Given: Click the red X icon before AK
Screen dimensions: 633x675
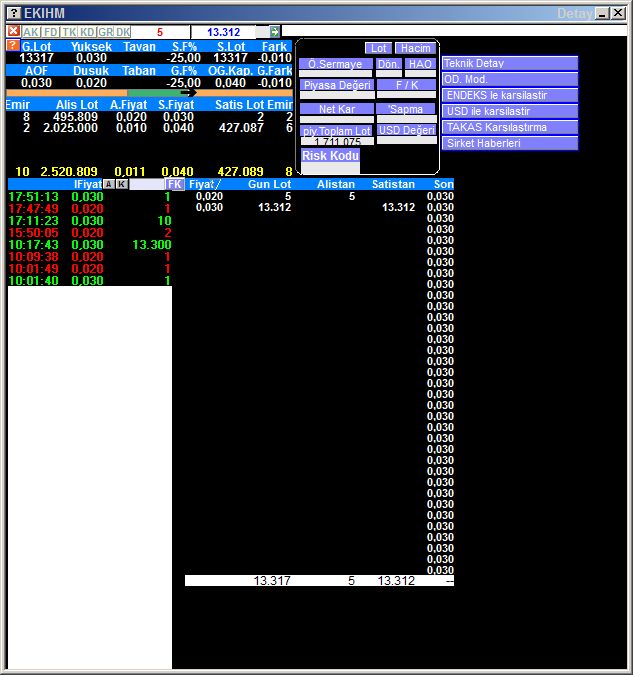Looking at the screenshot, I should tap(13, 31).
